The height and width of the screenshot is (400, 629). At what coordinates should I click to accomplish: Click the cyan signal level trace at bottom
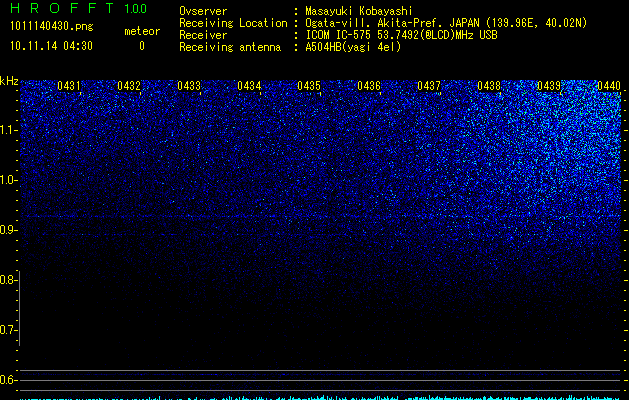click(320, 398)
